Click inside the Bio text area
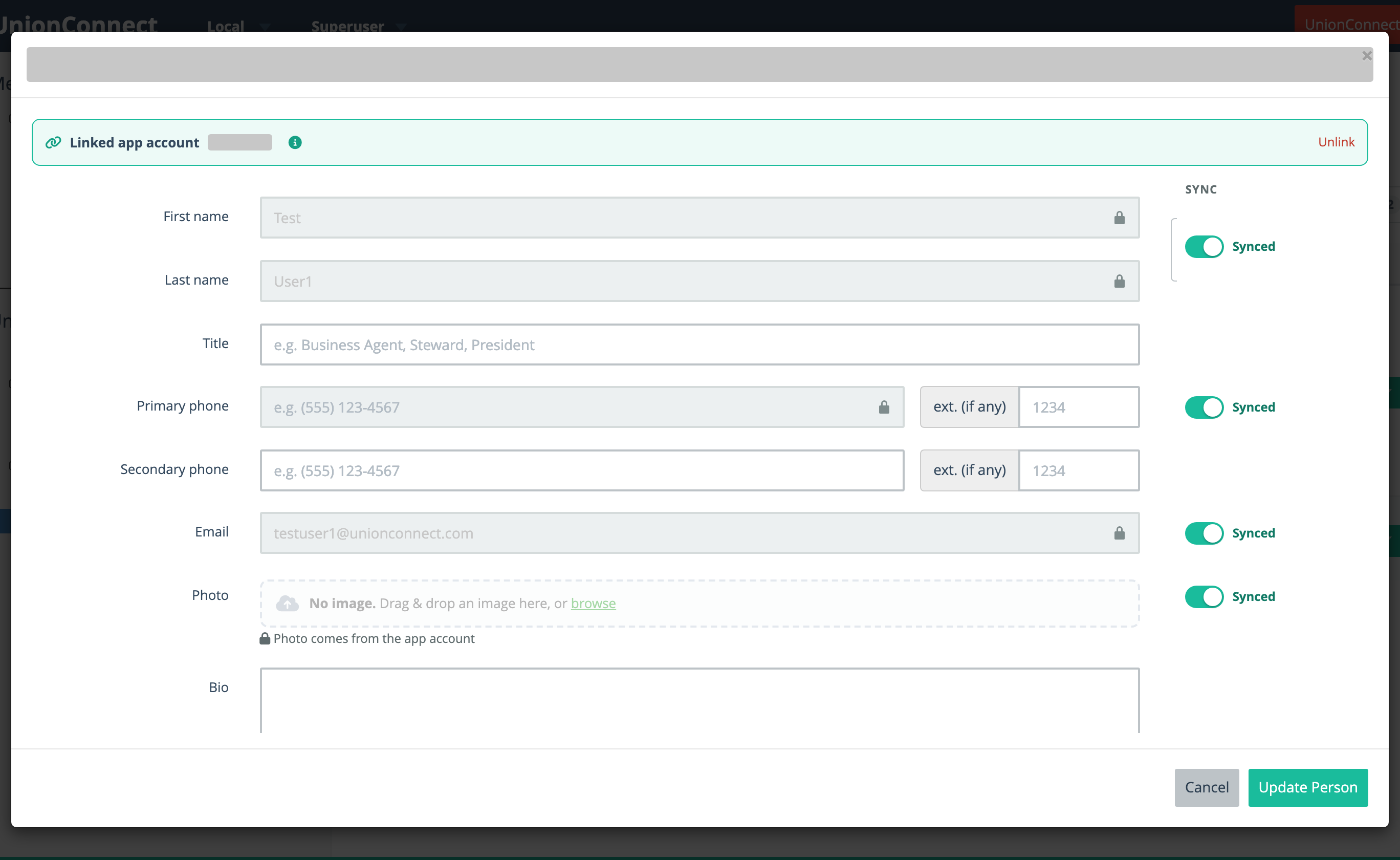 [x=699, y=701]
